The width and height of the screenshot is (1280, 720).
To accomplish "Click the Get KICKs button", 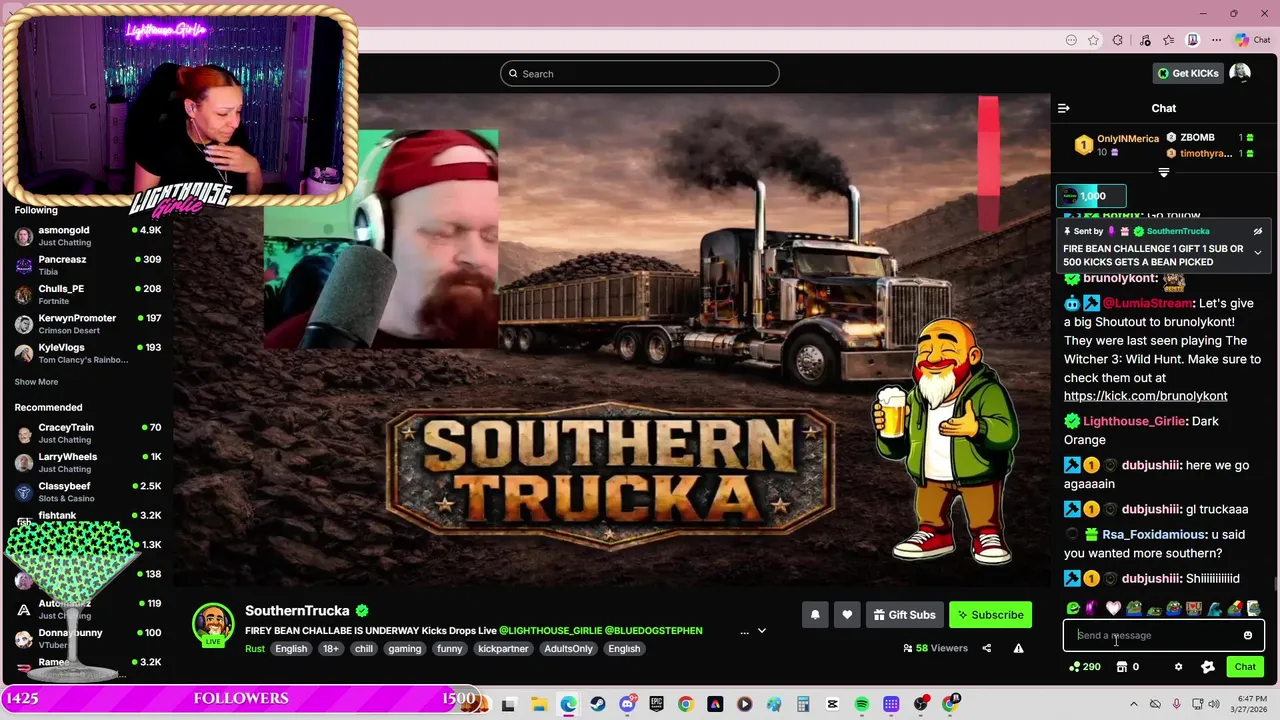I will click(1188, 73).
